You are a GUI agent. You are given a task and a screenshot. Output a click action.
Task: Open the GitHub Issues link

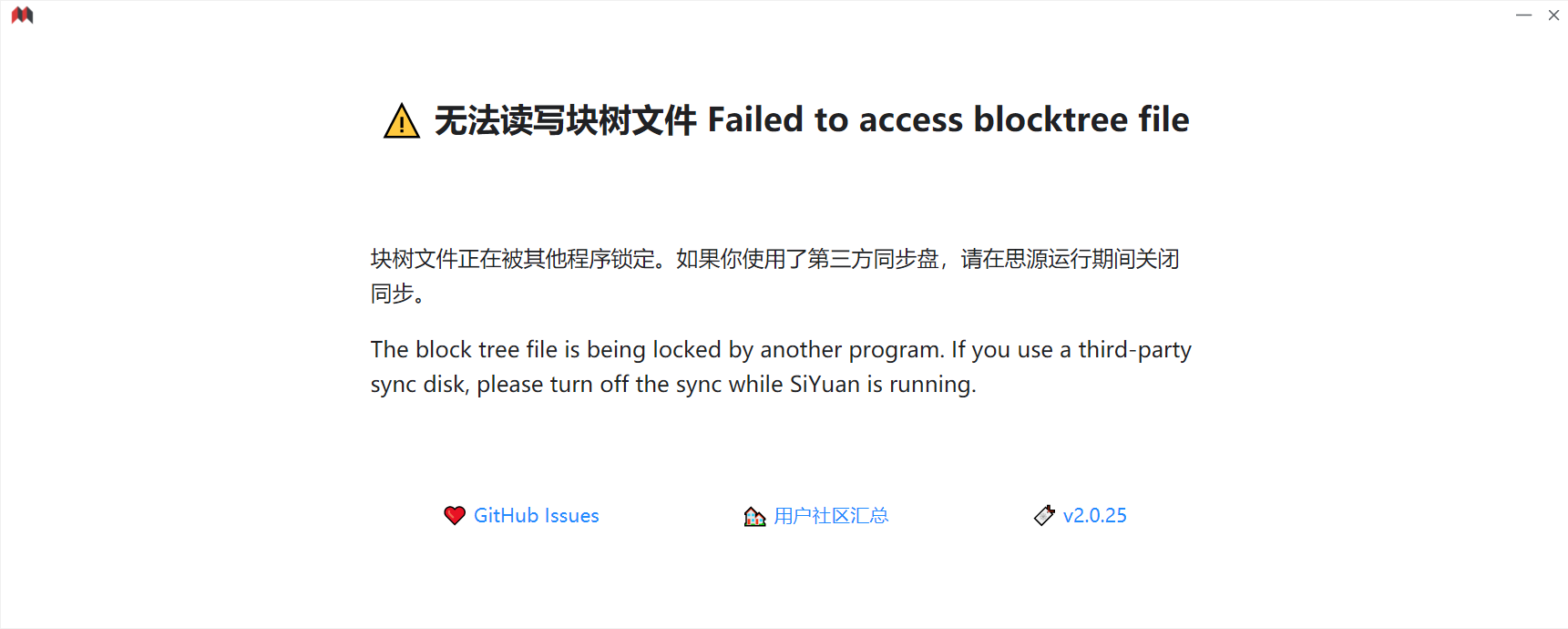click(536, 516)
